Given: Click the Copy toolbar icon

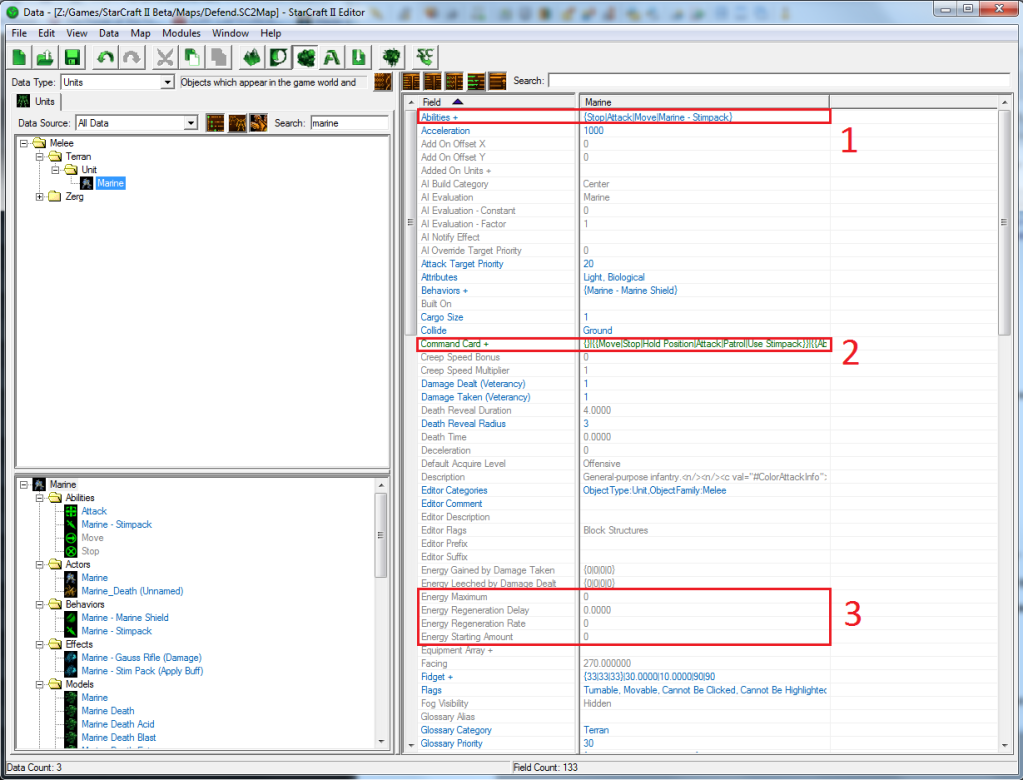Looking at the screenshot, I should coord(192,58).
